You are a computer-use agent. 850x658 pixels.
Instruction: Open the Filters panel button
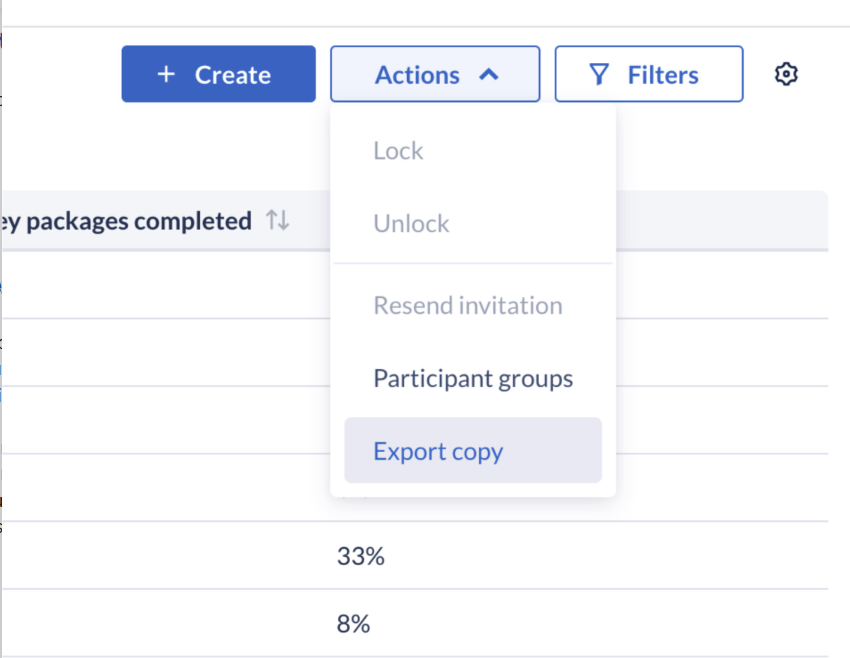(x=649, y=74)
